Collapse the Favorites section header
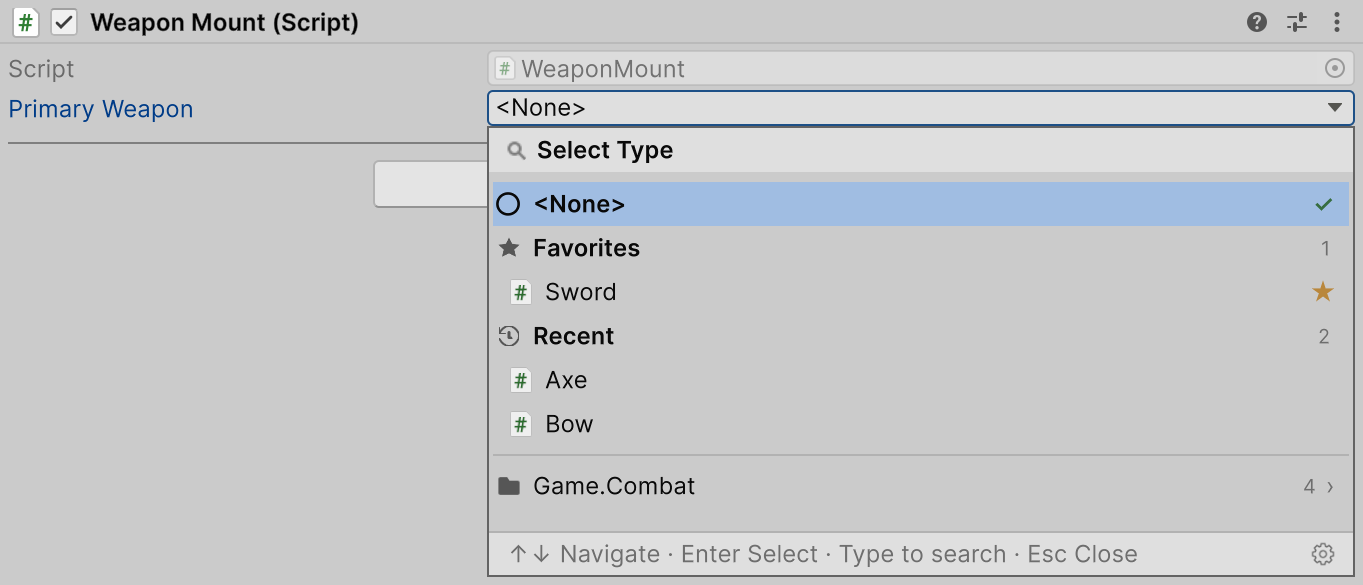 (918, 248)
